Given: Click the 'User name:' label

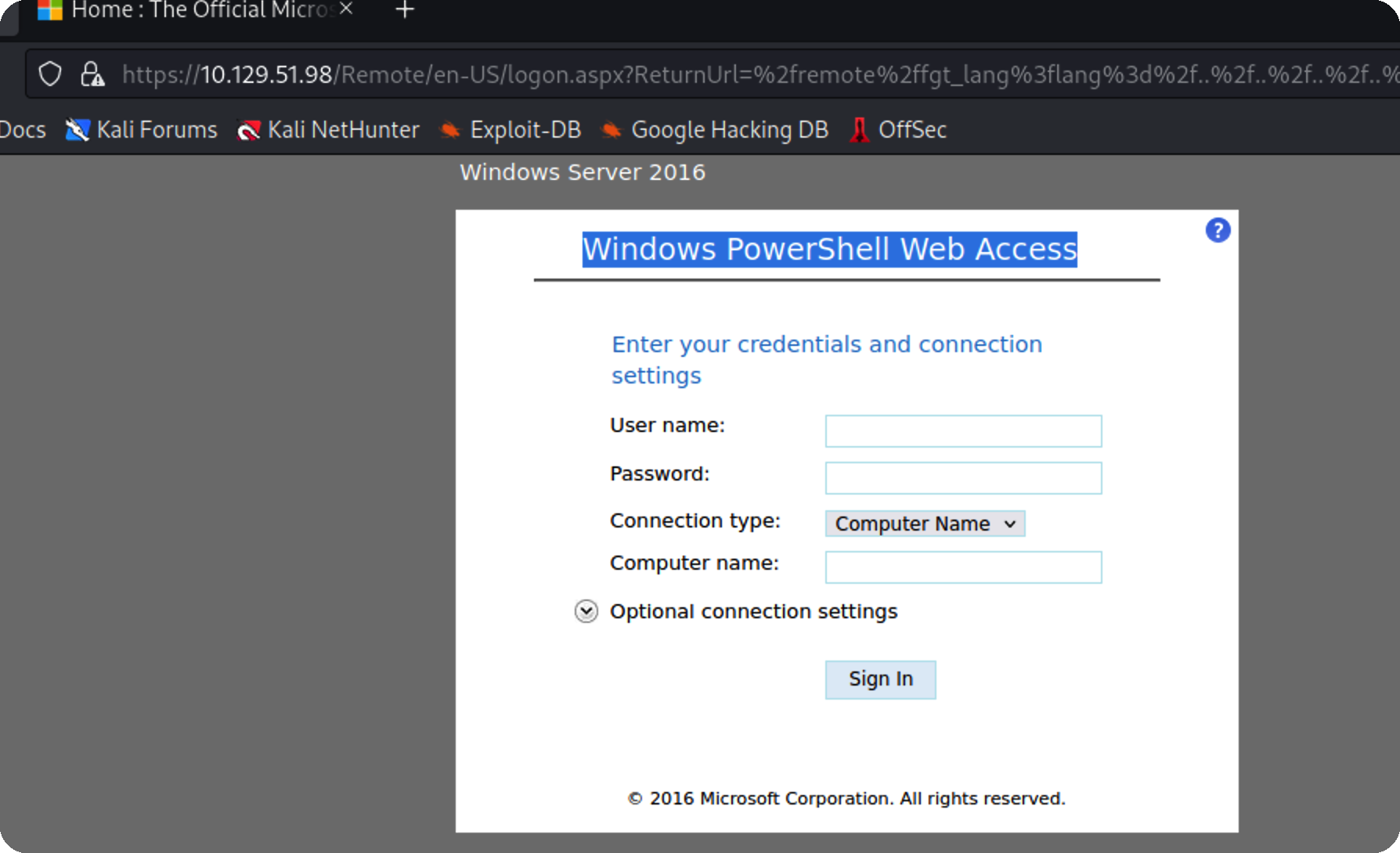Looking at the screenshot, I should pyautogui.click(x=667, y=425).
